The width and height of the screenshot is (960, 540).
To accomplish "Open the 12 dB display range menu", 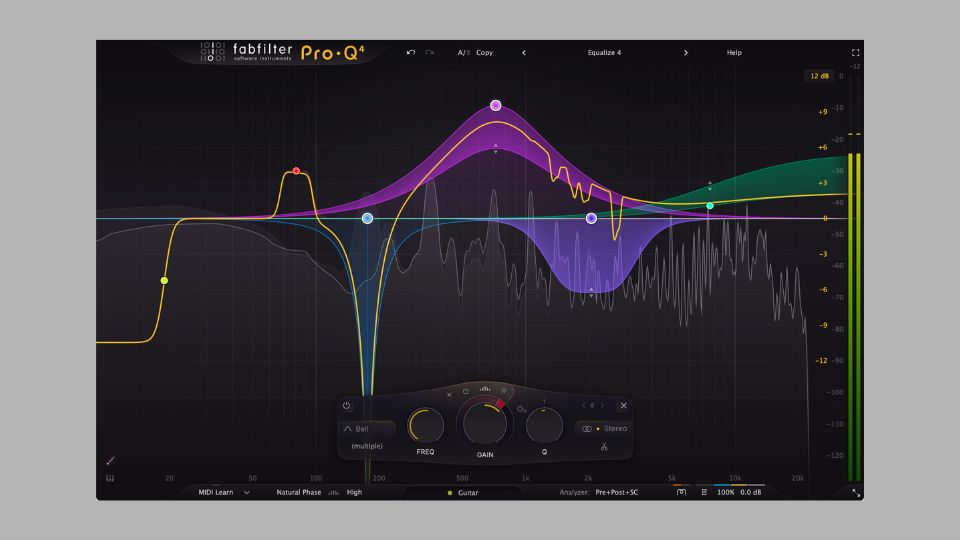I will [819, 76].
